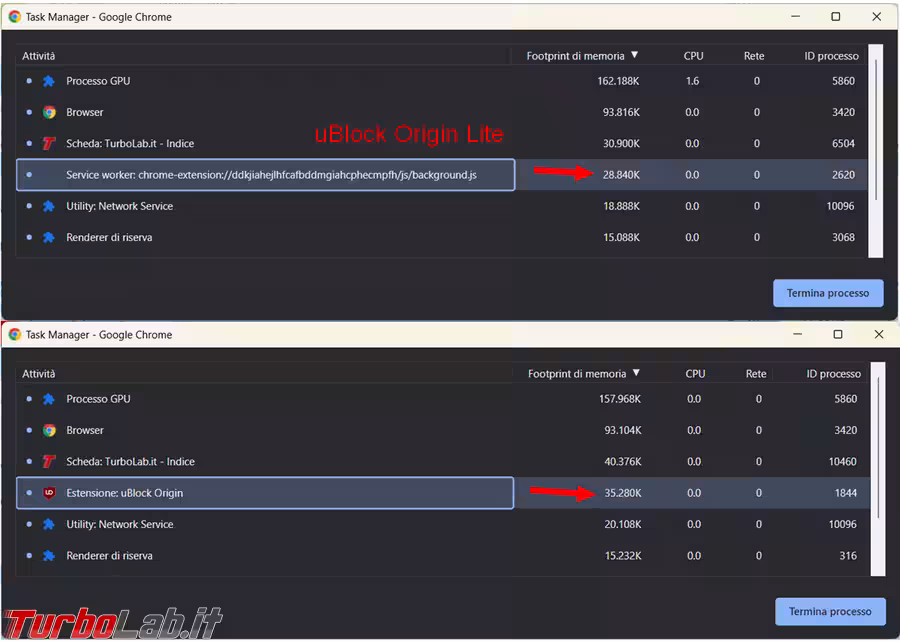Maximize the top Task Manager window
The height and width of the screenshot is (642, 900).
coord(836,17)
